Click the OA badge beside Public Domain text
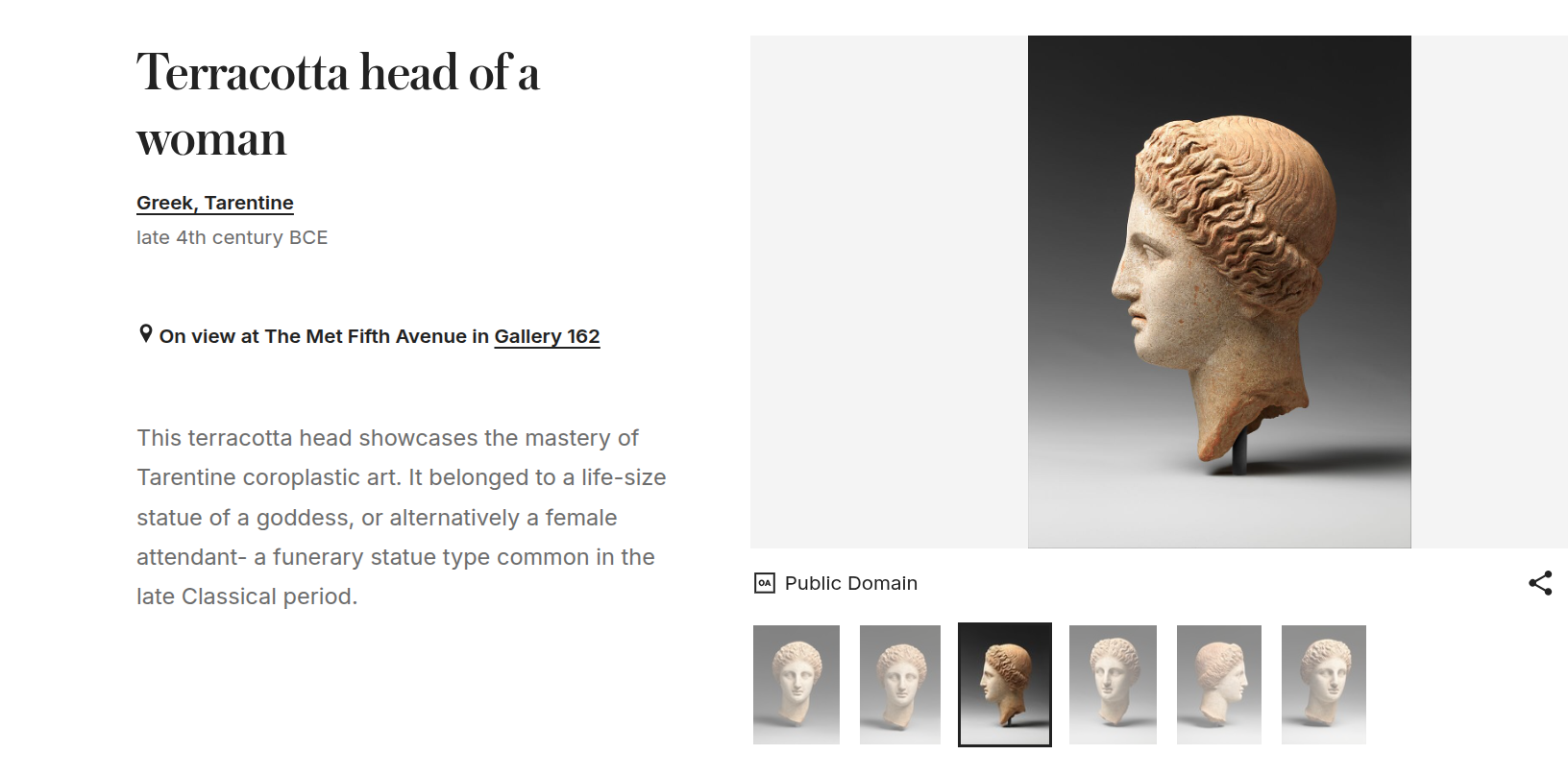The width and height of the screenshot is (1568, 779). pyautogui.click(x=764, y=583)
